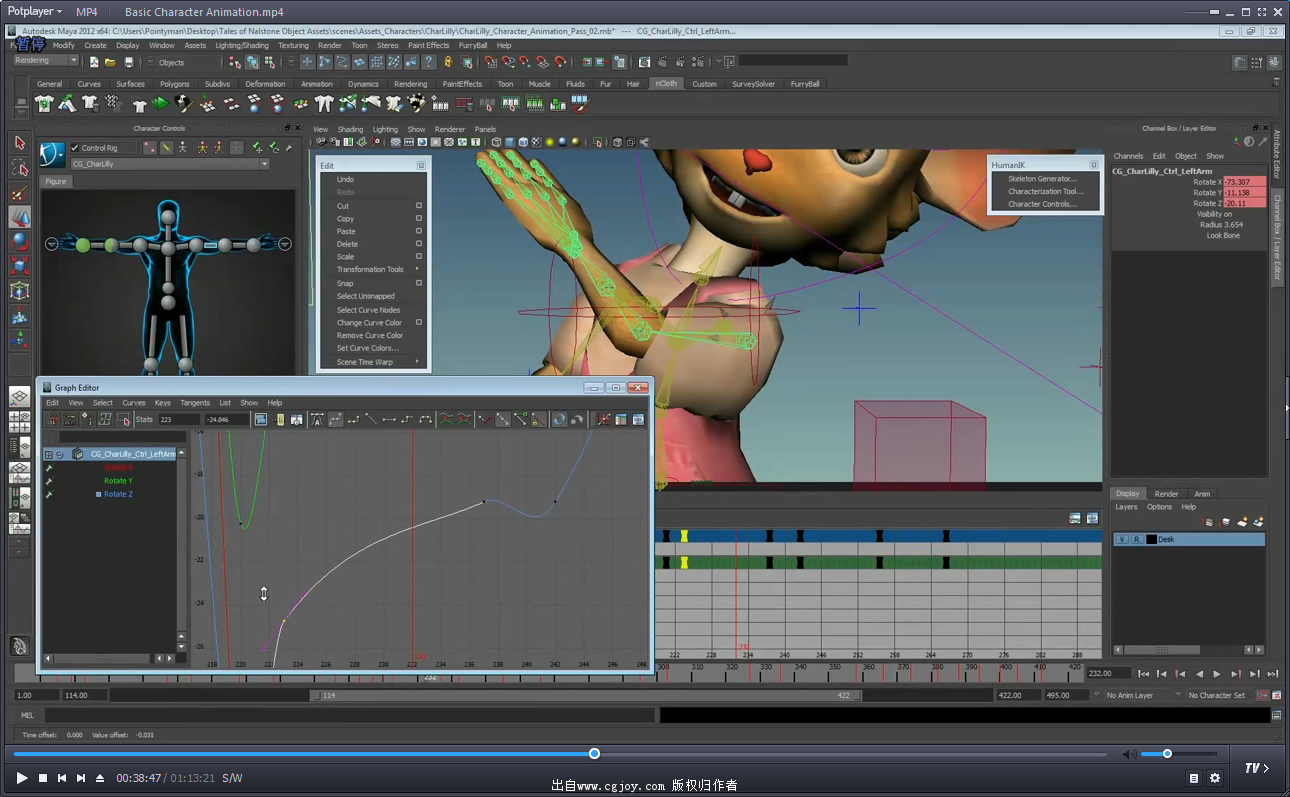This screenshot has width=1290, height=797.
Task: Open the Tangents menu in Graph Editor
Action: pos(195,403)
